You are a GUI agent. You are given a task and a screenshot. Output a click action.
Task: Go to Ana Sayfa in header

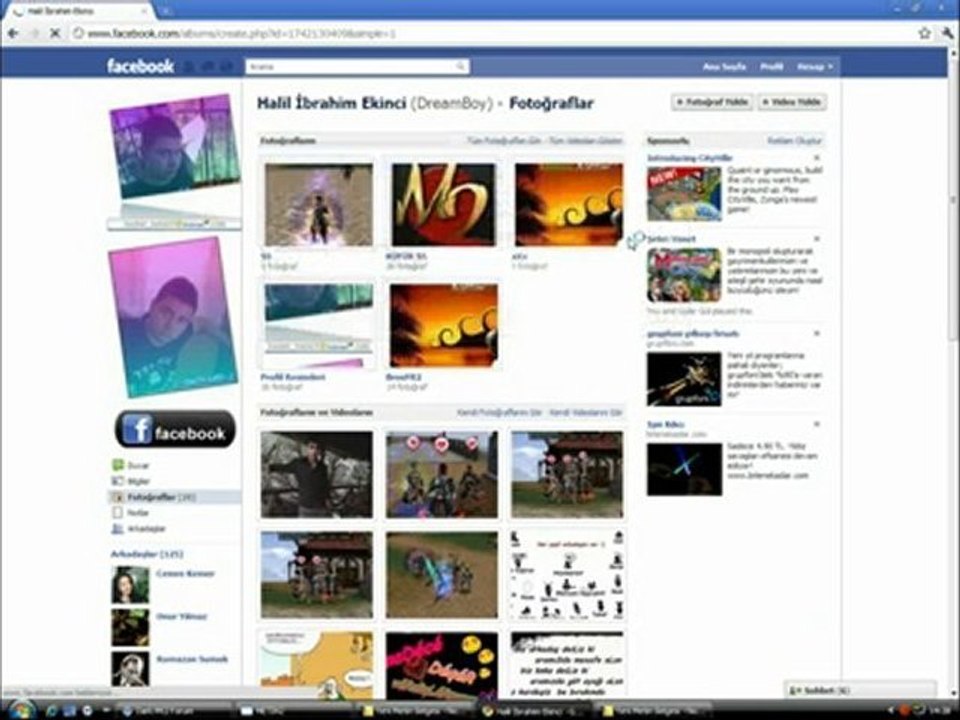click(x=724, y=67)
